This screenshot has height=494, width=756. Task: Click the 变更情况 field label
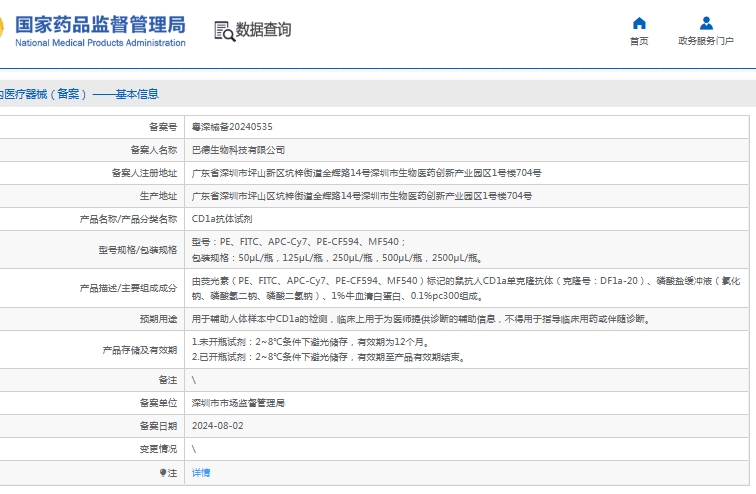(x=159, y=449)
